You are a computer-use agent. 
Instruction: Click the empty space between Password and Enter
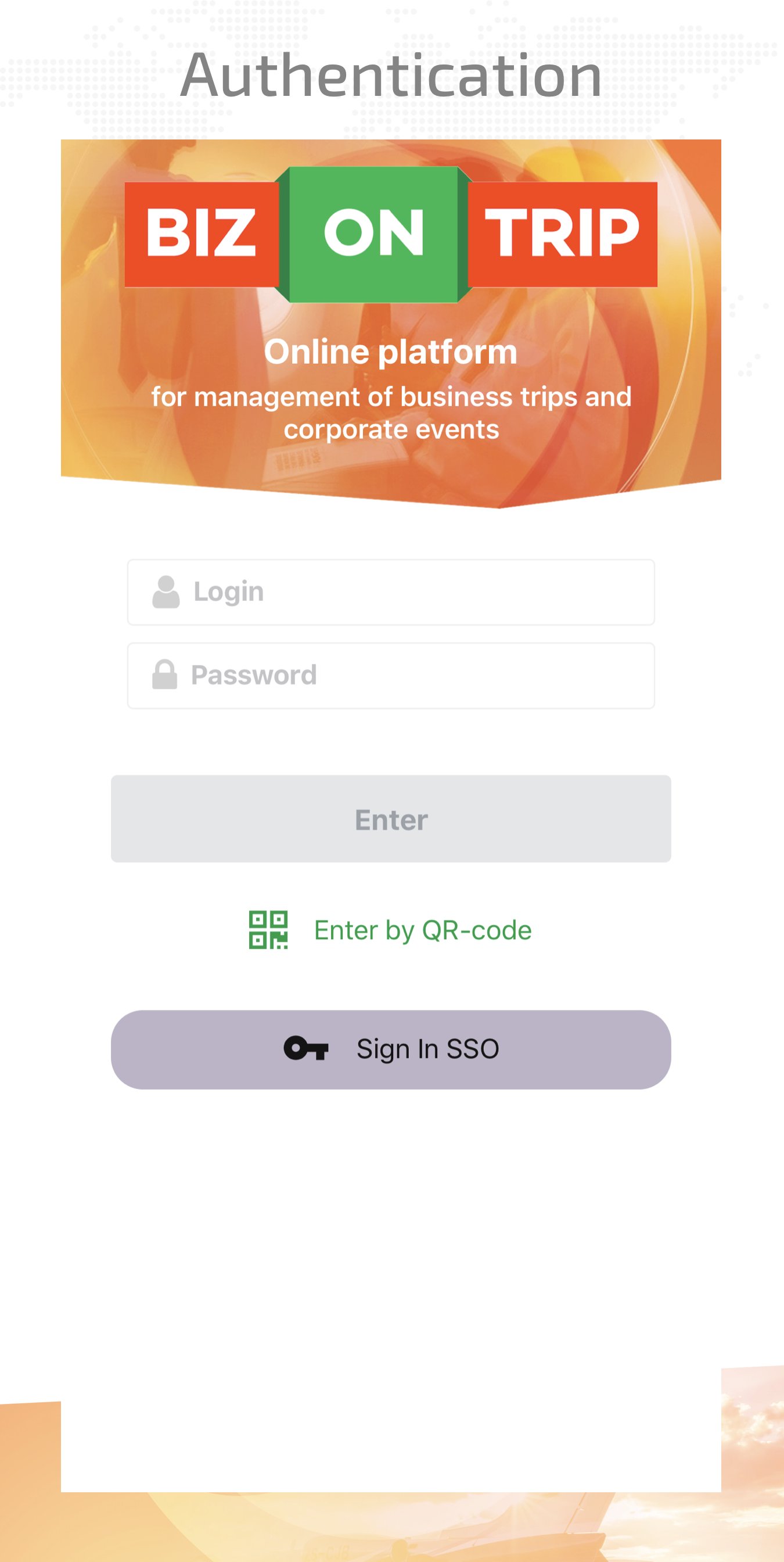coord(391,742)
